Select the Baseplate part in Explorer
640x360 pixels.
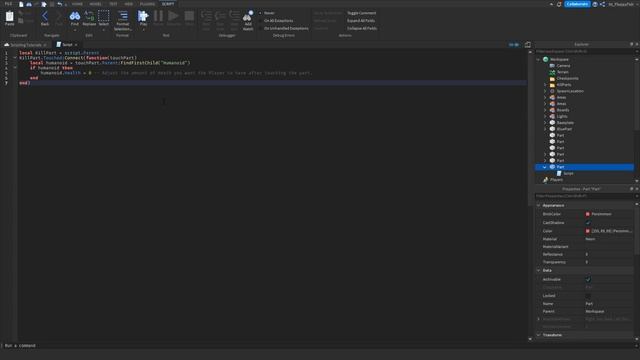coord(565,123)
